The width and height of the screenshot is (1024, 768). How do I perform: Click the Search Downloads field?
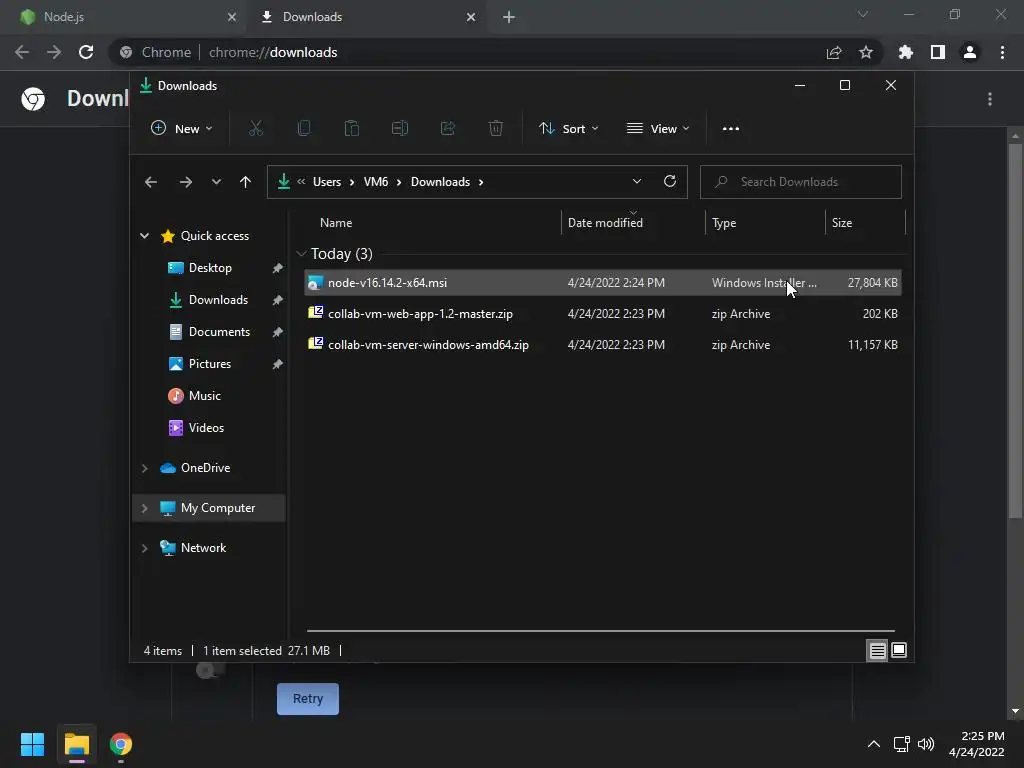[x=801, y=182]
